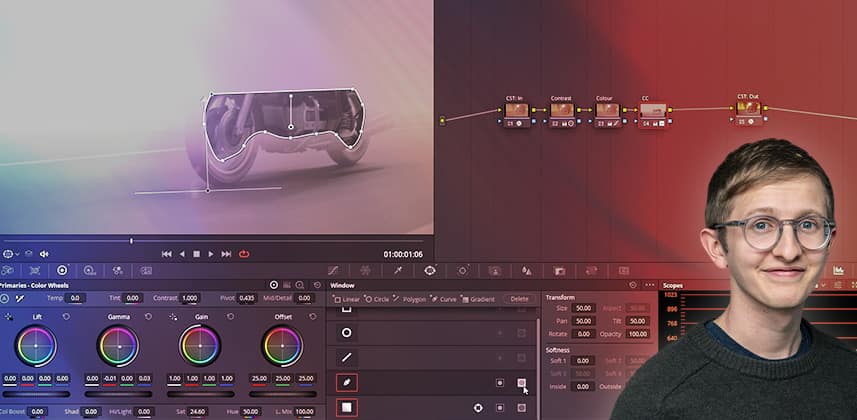
Task: Stop playback
Action: [x=196, y=254]
